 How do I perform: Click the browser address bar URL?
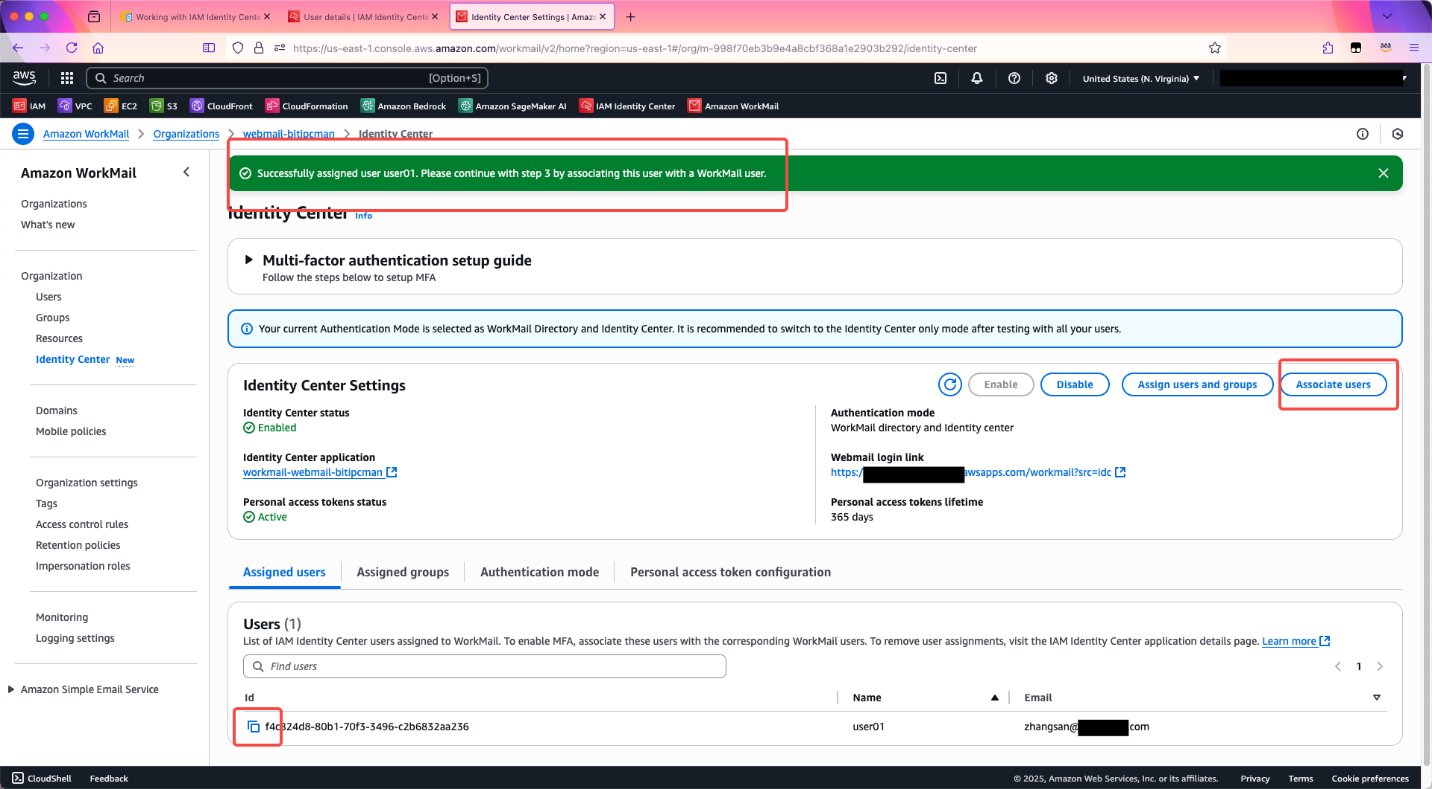[x=635, y=48]
